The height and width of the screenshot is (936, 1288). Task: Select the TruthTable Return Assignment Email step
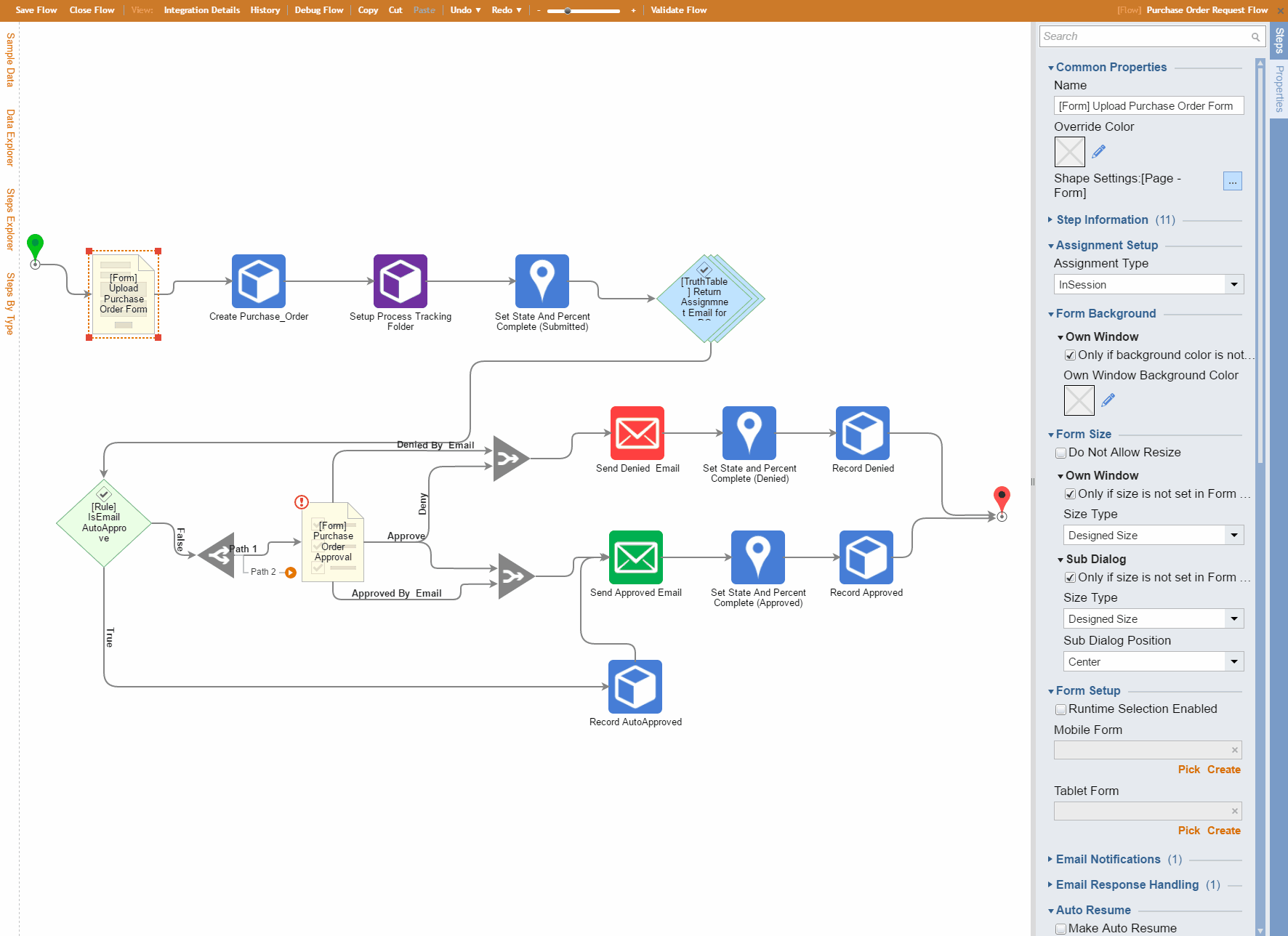point(709,298)
